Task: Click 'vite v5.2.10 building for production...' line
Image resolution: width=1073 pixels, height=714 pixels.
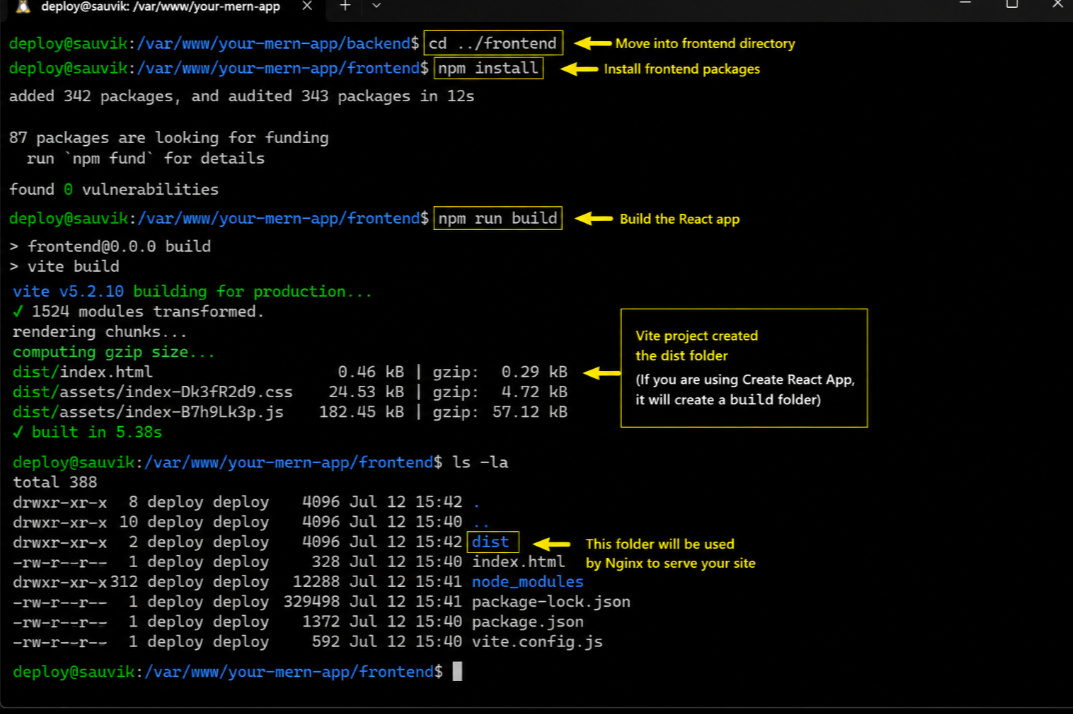Action: tap(192, 292)
